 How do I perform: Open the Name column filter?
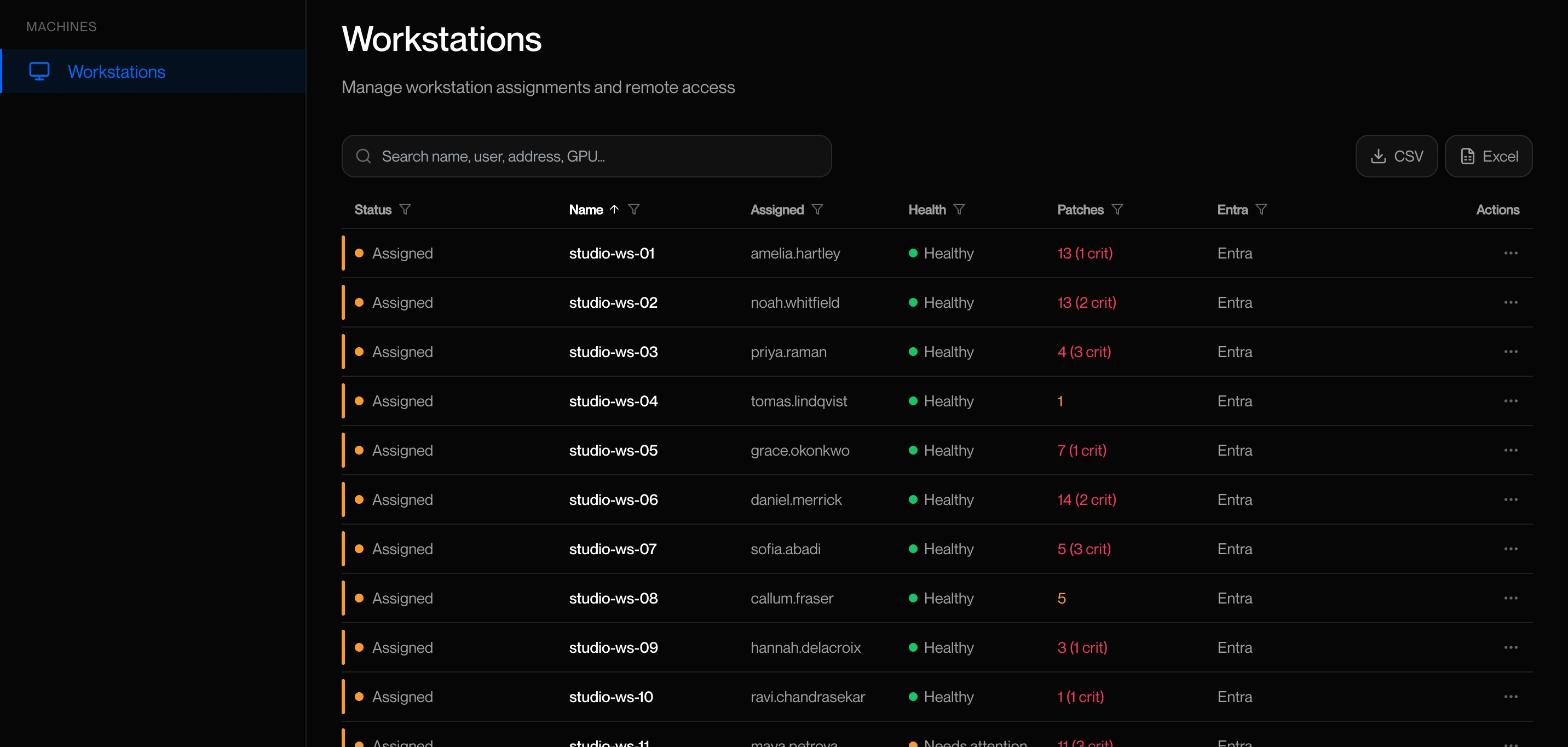[633, 209]
